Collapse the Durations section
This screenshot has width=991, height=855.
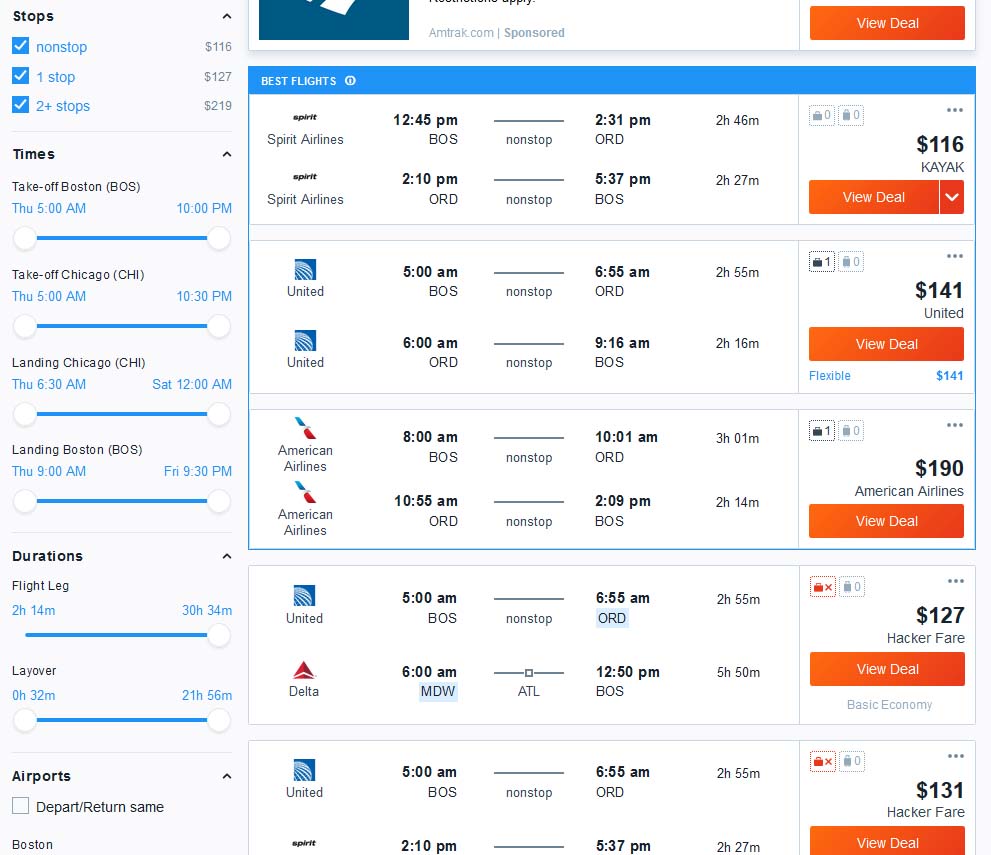tap(225, 556)
